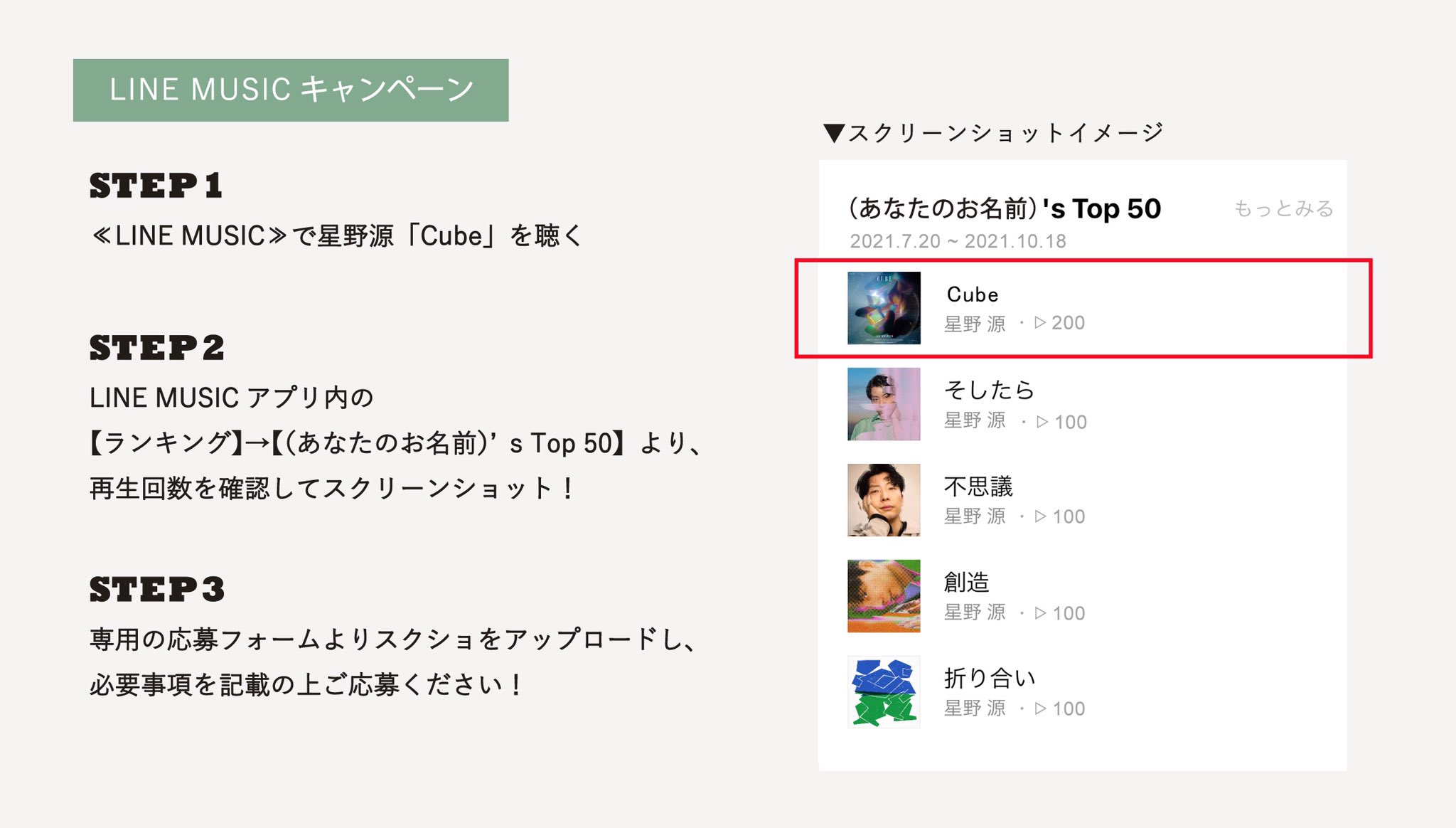1456x828 pixels.
Task: Open the Cube album cover thumbnail
Action: 884,308
